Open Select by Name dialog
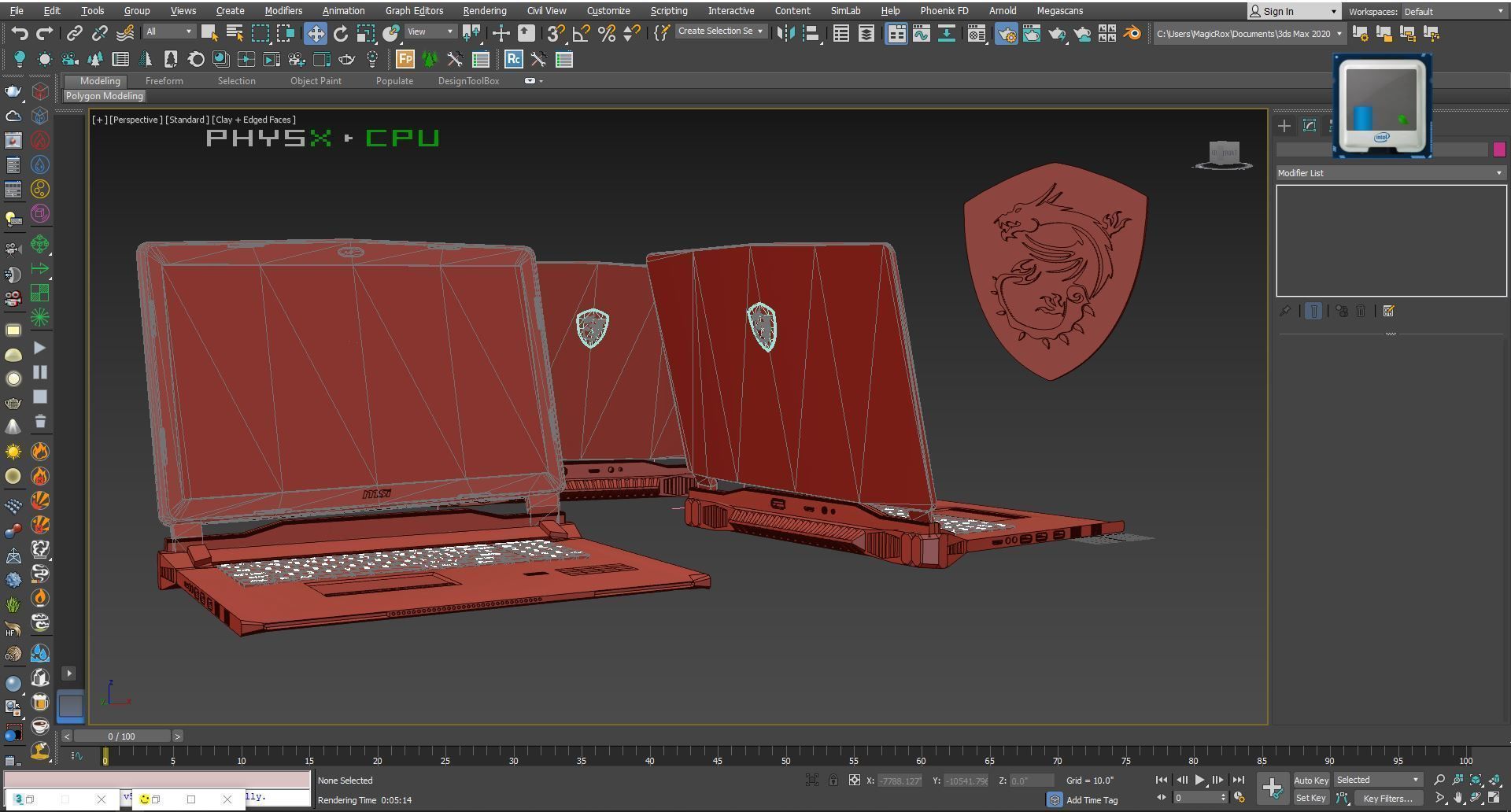The height and width of the screenshot is (812, 1511). click(x=235, y=33)
